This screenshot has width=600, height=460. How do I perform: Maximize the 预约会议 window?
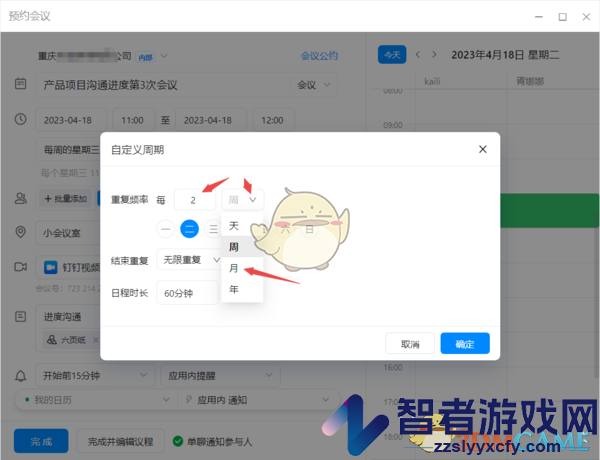pos(562,17)
